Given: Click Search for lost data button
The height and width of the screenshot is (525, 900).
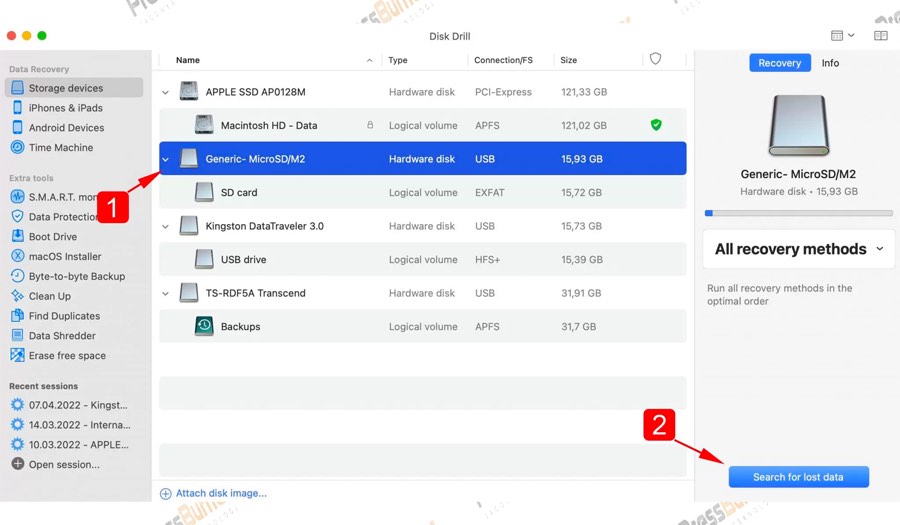Looking at the screenshot, I should click(x=797, y=477).
